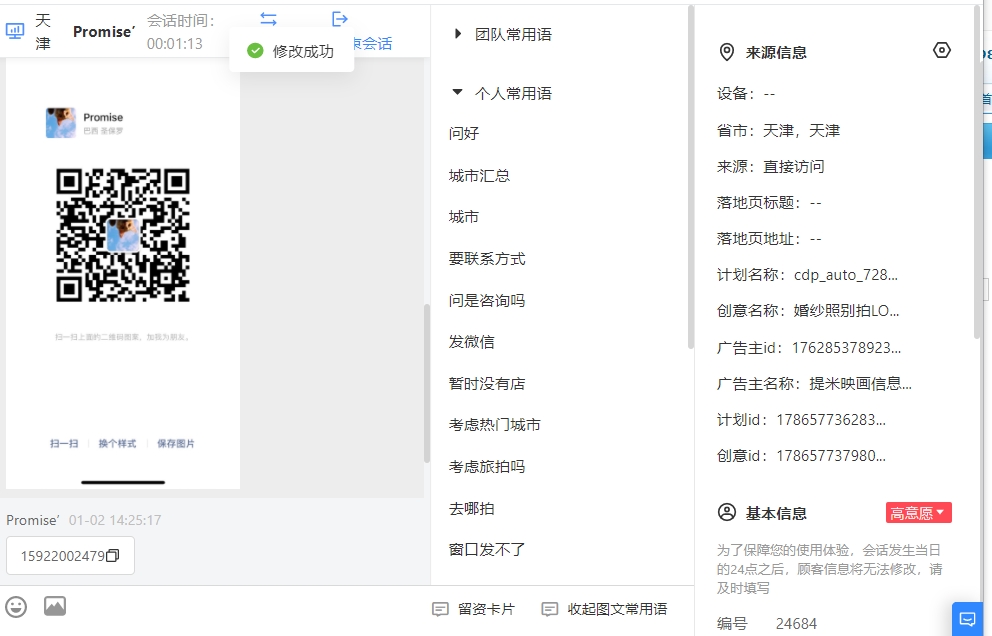Click the 落地页标题 row

(769, 203)
